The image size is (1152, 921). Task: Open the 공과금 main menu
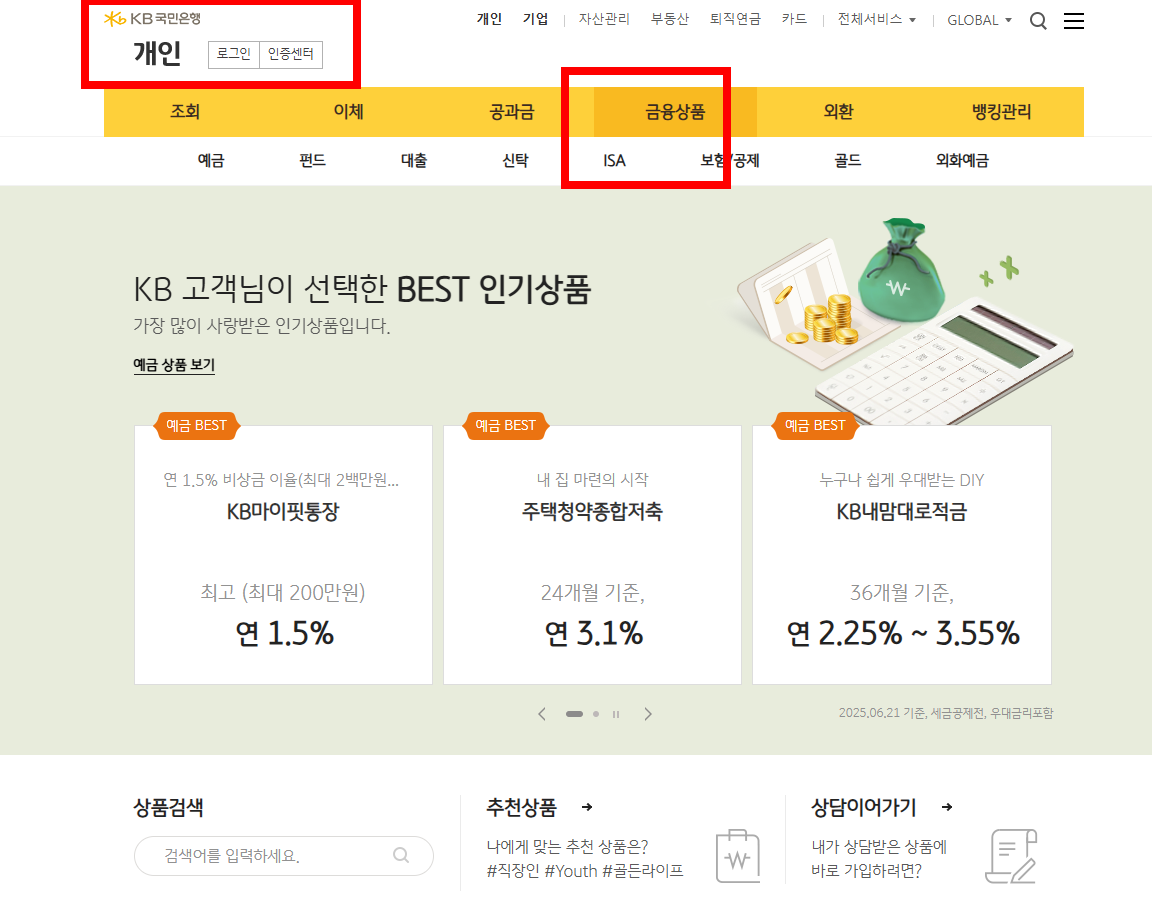[x=512, y=112]
